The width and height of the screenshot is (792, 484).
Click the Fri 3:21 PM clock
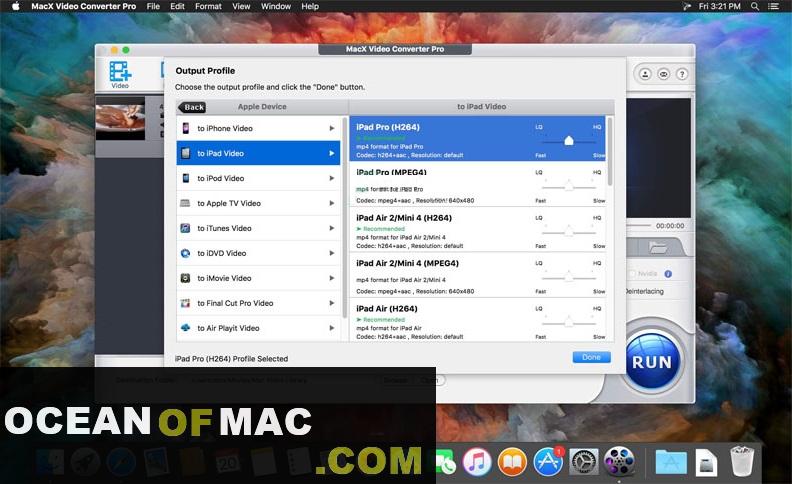[719, 6]
